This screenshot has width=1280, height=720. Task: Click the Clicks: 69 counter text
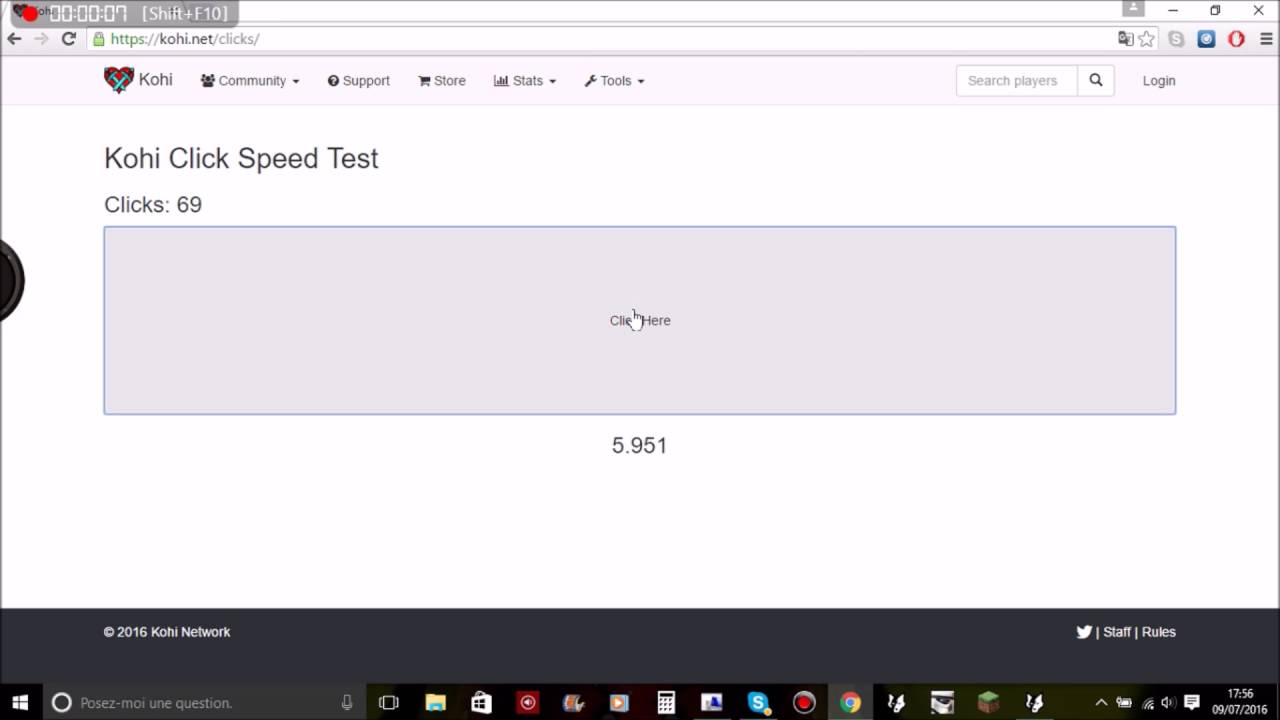(153, 205)
